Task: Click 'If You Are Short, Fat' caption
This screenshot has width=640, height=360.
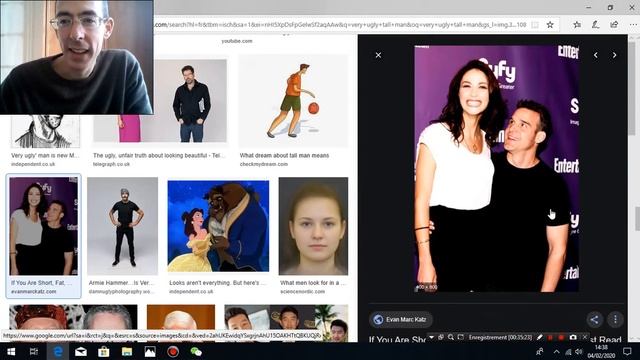Action: pos(41,283)
